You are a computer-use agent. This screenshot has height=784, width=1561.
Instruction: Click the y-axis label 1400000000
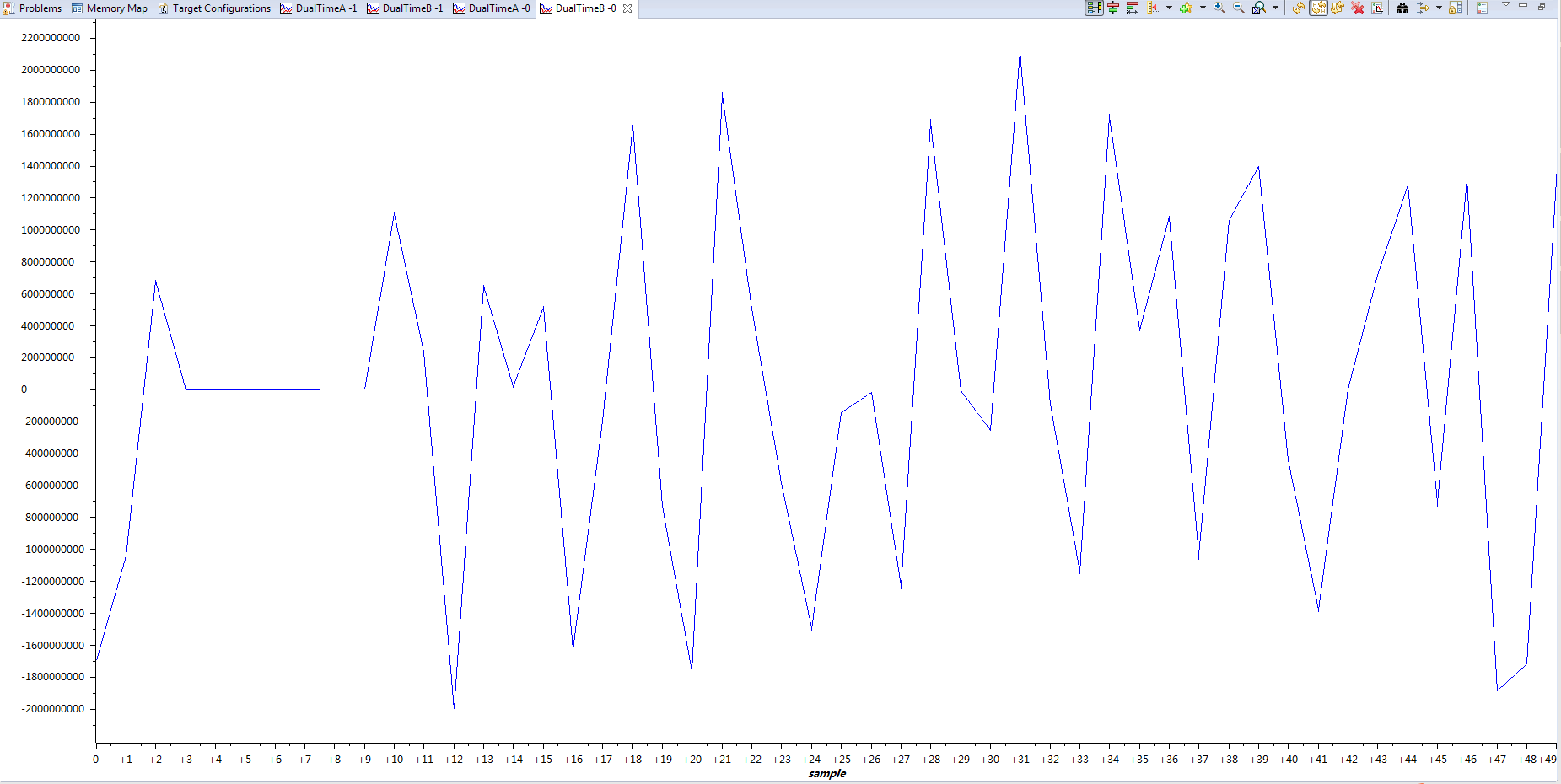click(x=51, y=166)
